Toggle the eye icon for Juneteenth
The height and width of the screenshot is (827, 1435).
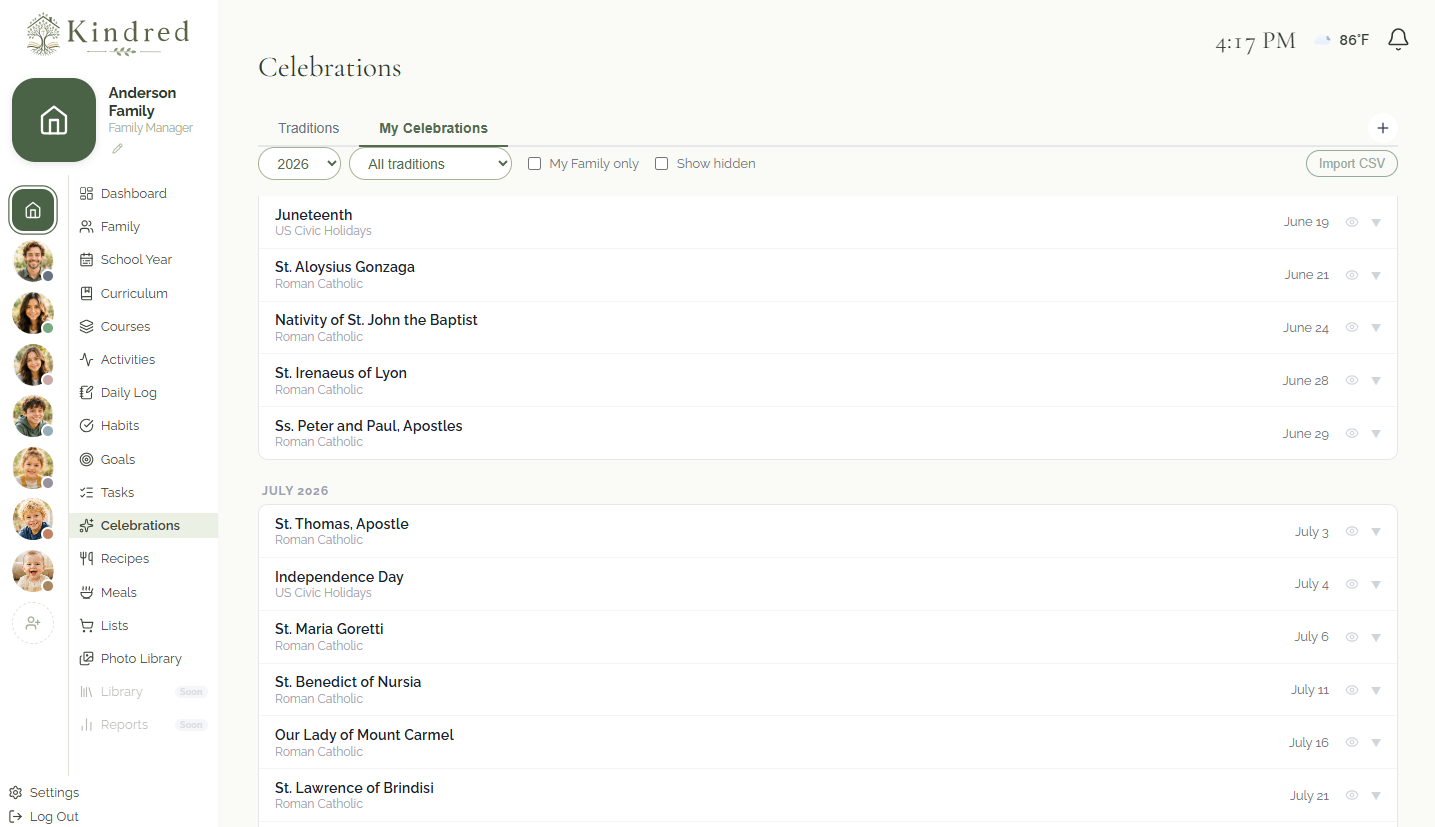pos(1352,222)
